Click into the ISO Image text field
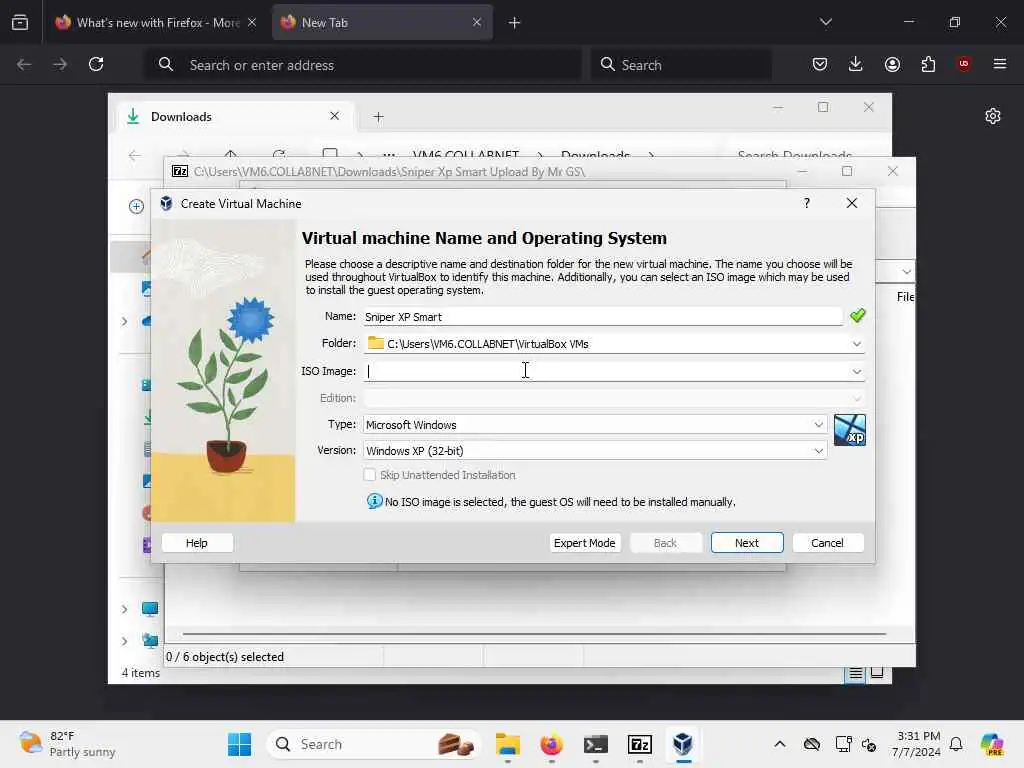 click(x=605, y=372)
